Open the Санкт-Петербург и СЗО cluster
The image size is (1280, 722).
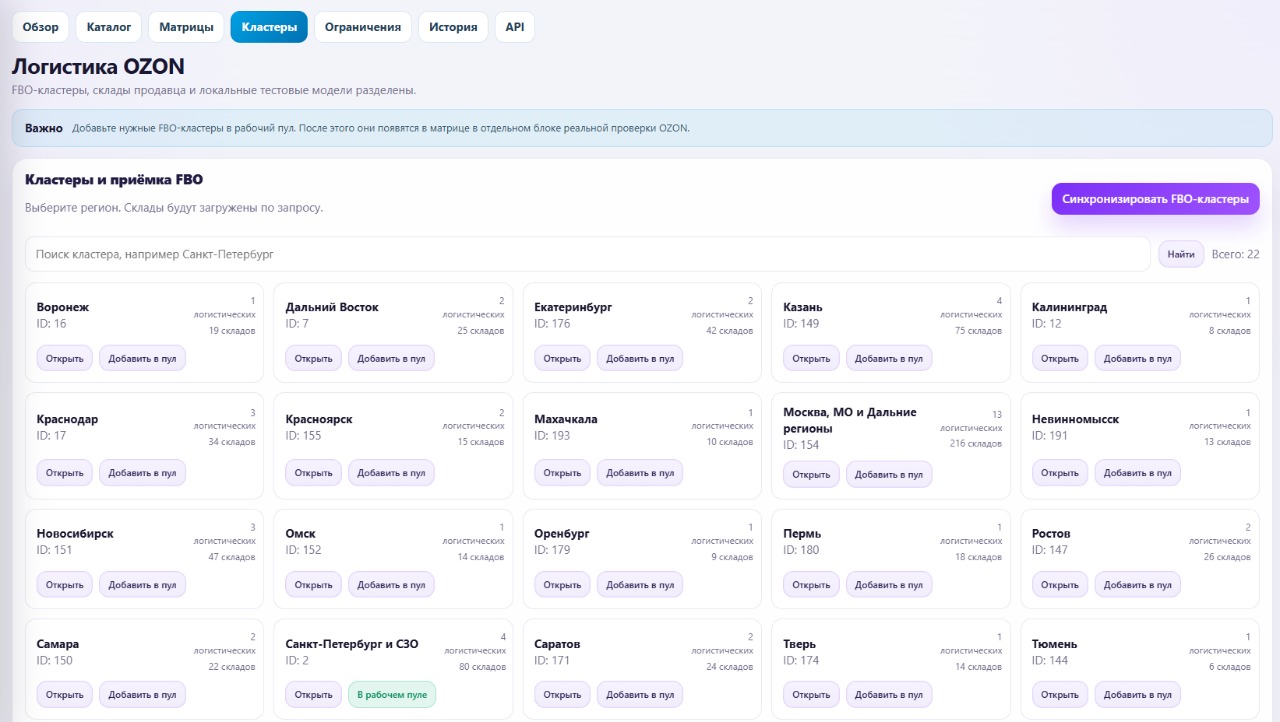pyautogui.click(x=314, y=695)
